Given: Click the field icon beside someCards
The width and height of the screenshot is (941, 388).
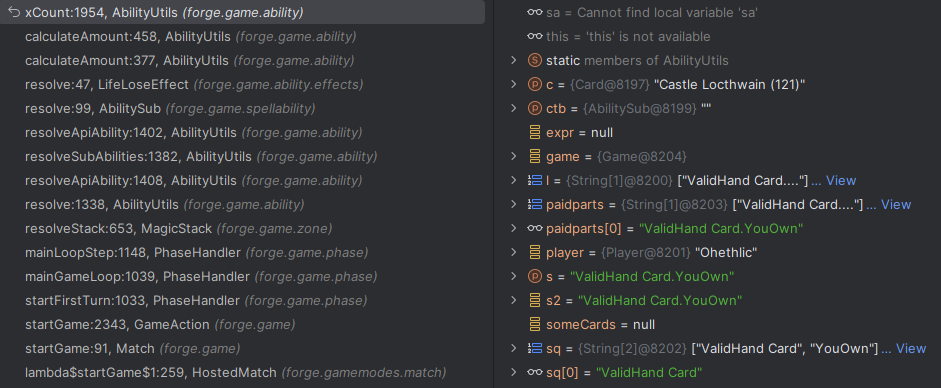Looking at the screenshot, I should click(x=534, y=324).
